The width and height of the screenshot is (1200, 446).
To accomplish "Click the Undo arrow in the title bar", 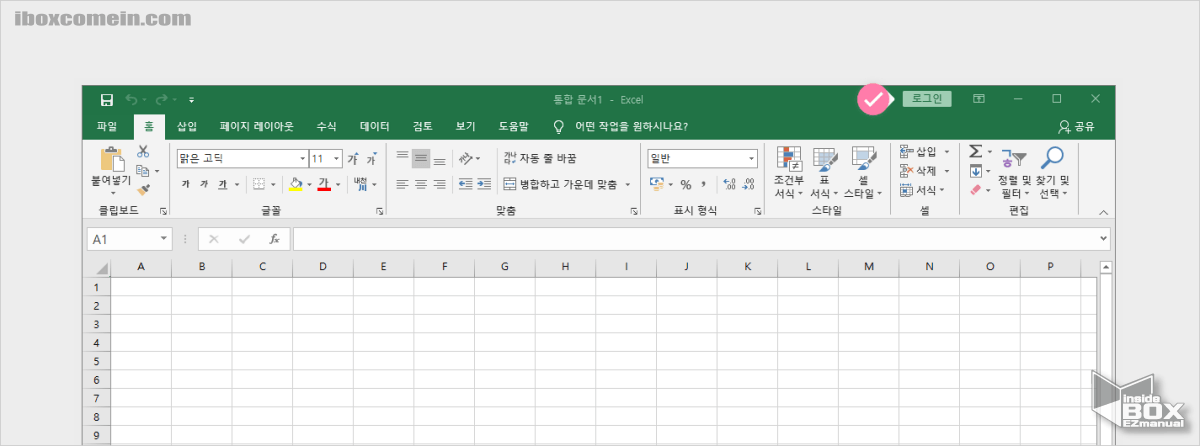I will [x=132, y=100].
